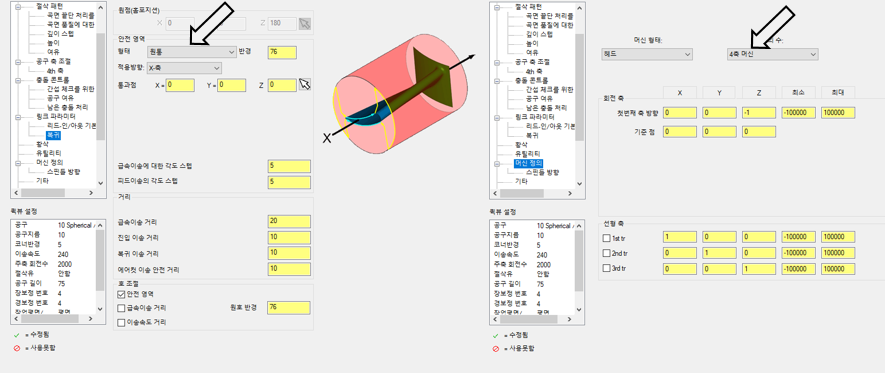885x373 pixels.
Task: Click the red 사용못함 icon, right panel
Action: tap(496, 348)
